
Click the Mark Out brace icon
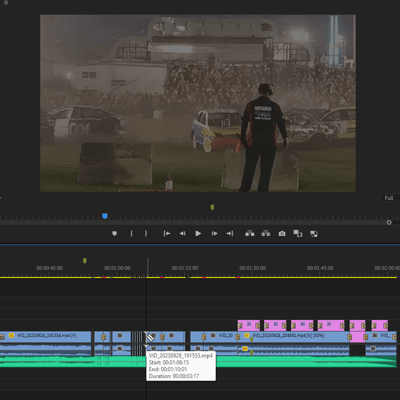pyautogui.click(x=146, y=234)
